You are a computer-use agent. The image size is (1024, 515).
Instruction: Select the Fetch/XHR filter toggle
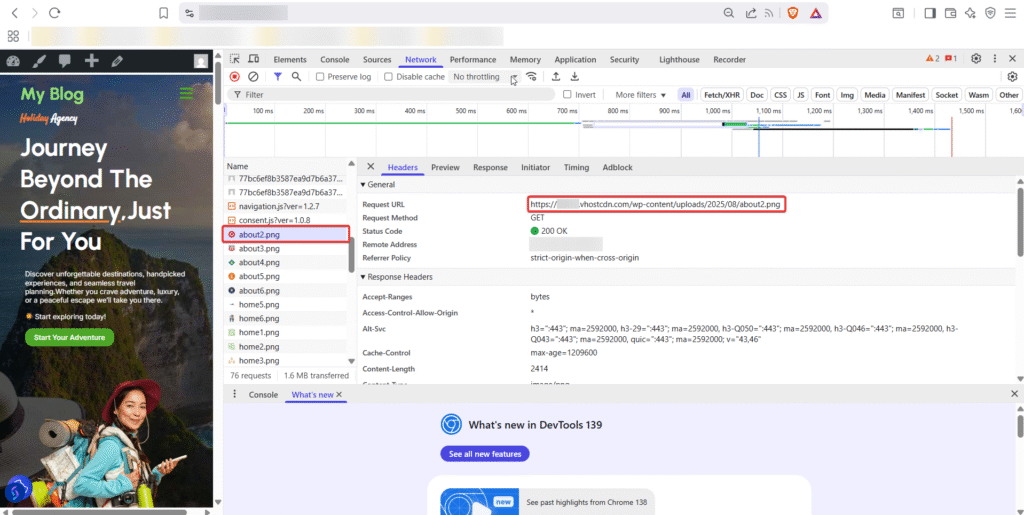click(722, 95)
